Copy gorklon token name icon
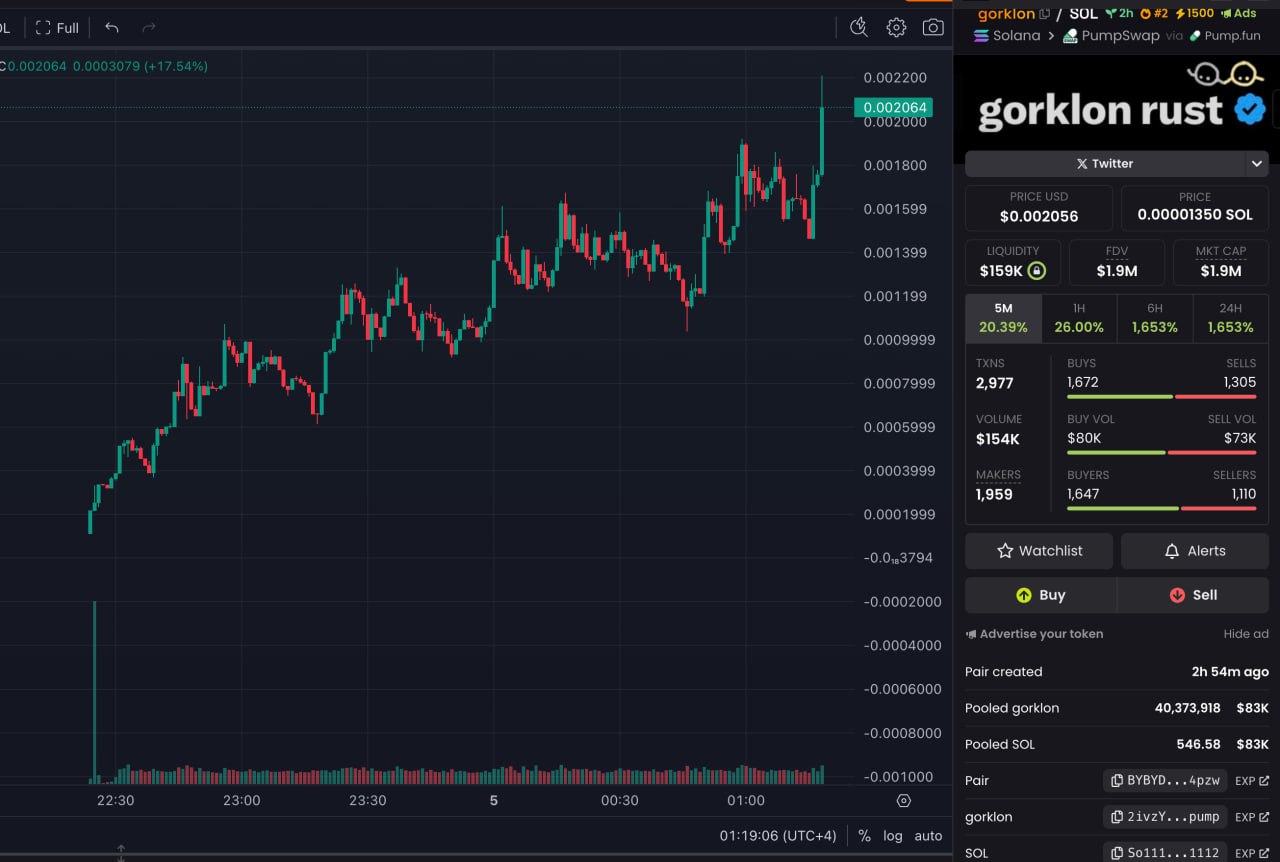1280x862 pixels. (1045, 13)
